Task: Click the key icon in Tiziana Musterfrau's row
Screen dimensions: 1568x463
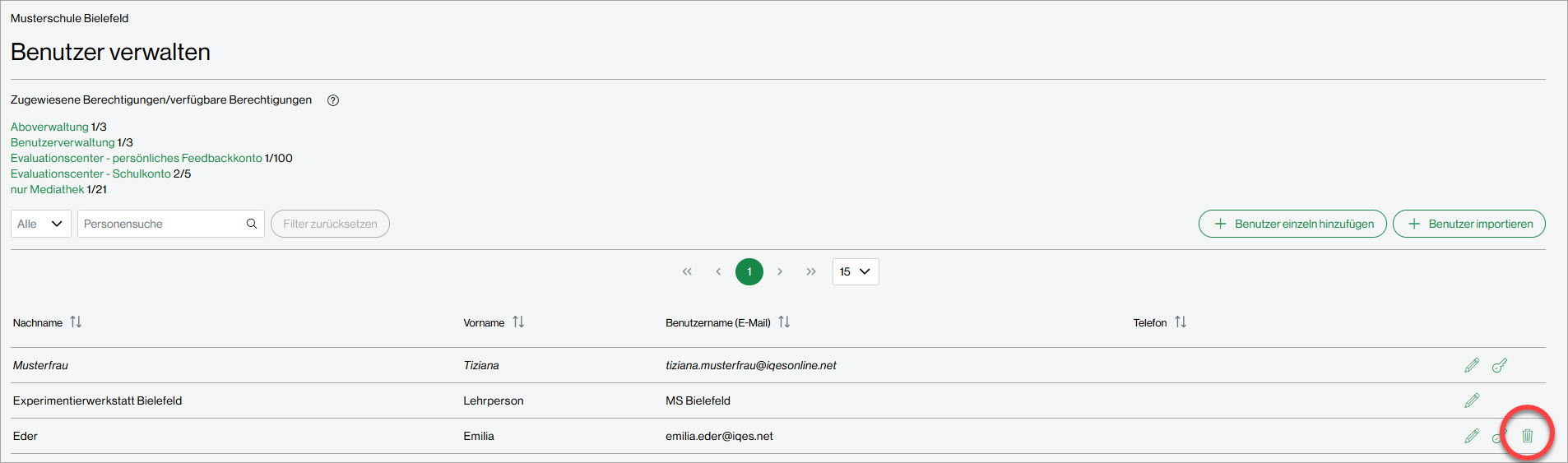Action: (1500, 365)
